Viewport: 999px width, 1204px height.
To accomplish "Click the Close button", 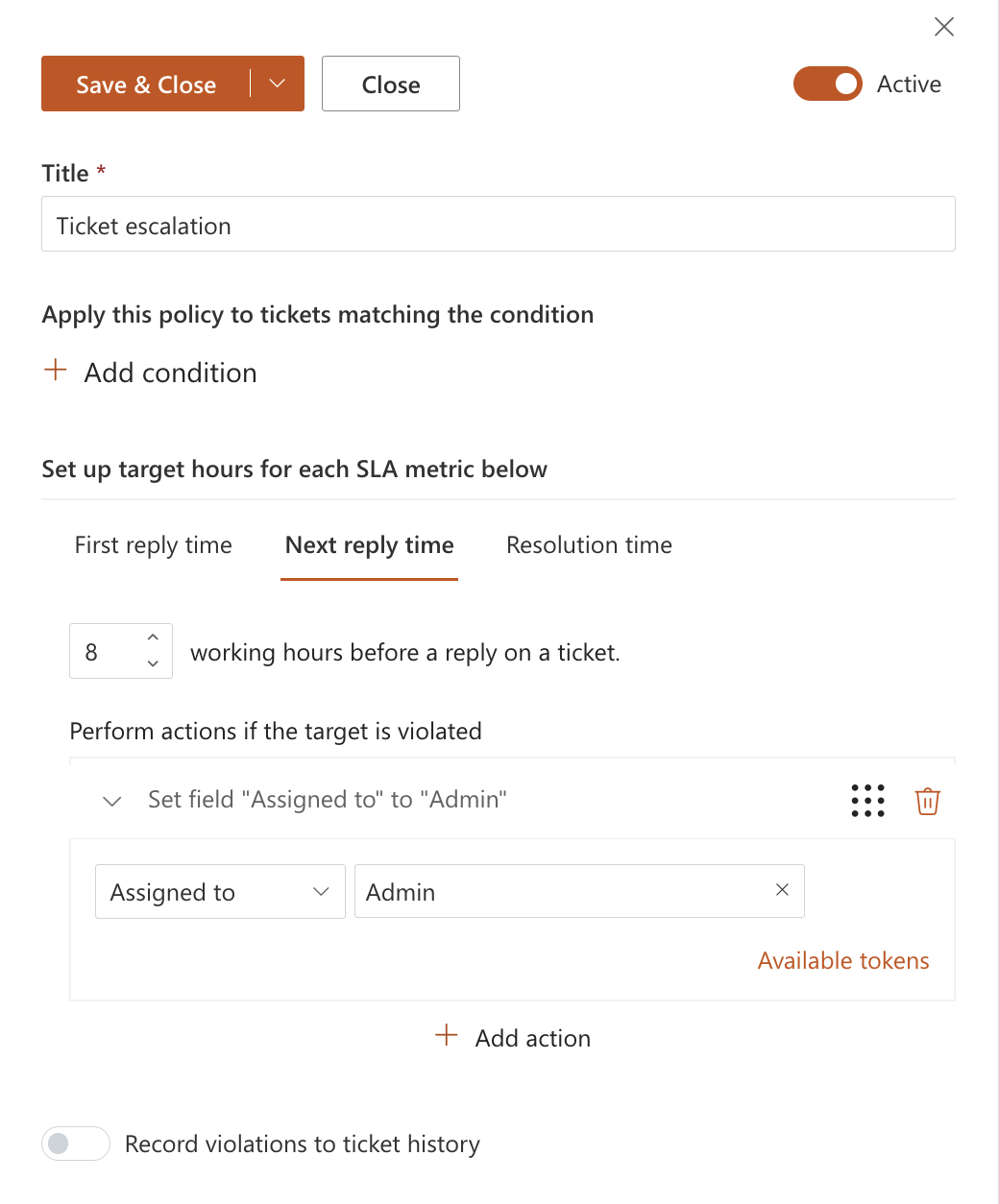I will [391, 84].
